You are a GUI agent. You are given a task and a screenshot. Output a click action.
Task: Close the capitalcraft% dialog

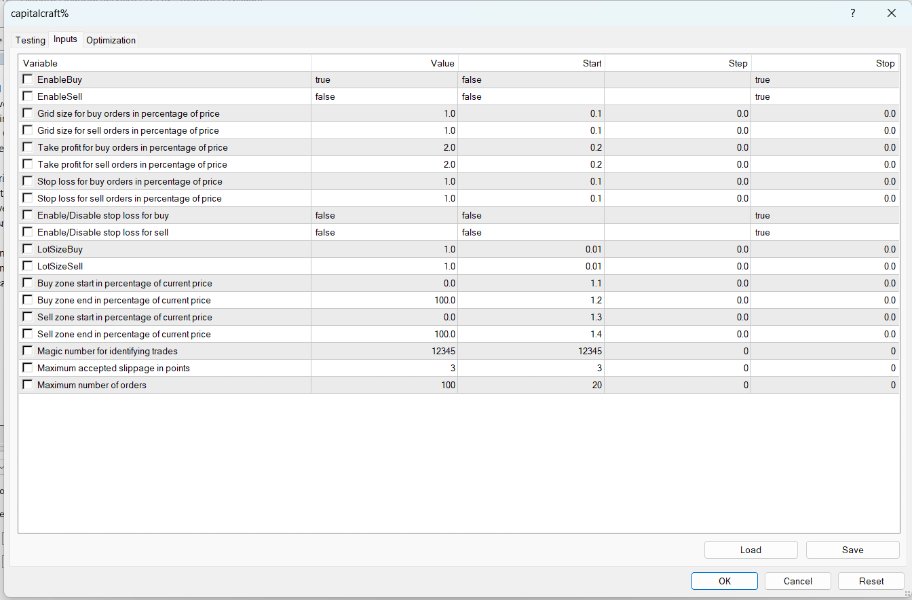(x=891, y=13)
